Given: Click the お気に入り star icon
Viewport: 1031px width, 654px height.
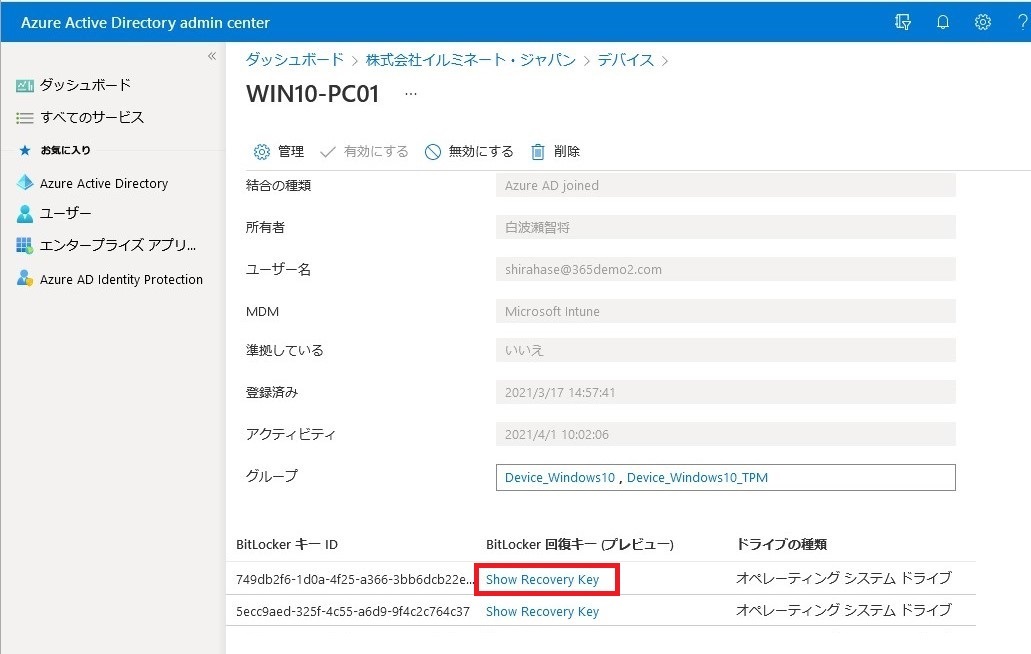Looking at the screenshot, I should click(25, 151).
